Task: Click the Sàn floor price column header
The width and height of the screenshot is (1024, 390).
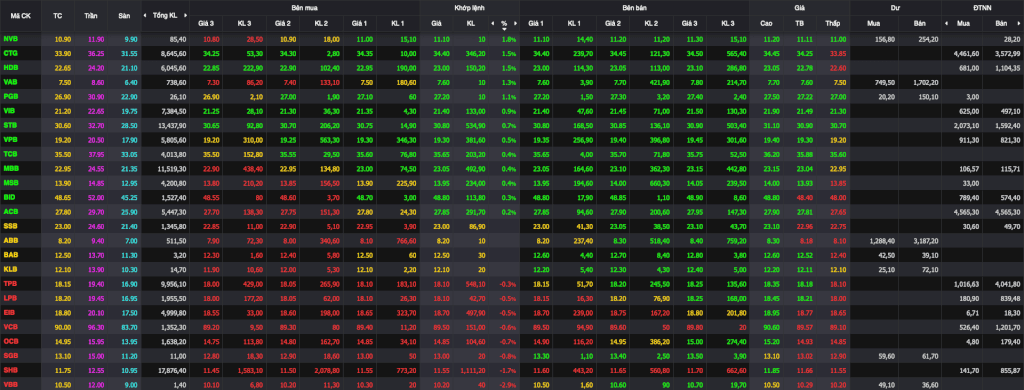Action: coord(124,16)
